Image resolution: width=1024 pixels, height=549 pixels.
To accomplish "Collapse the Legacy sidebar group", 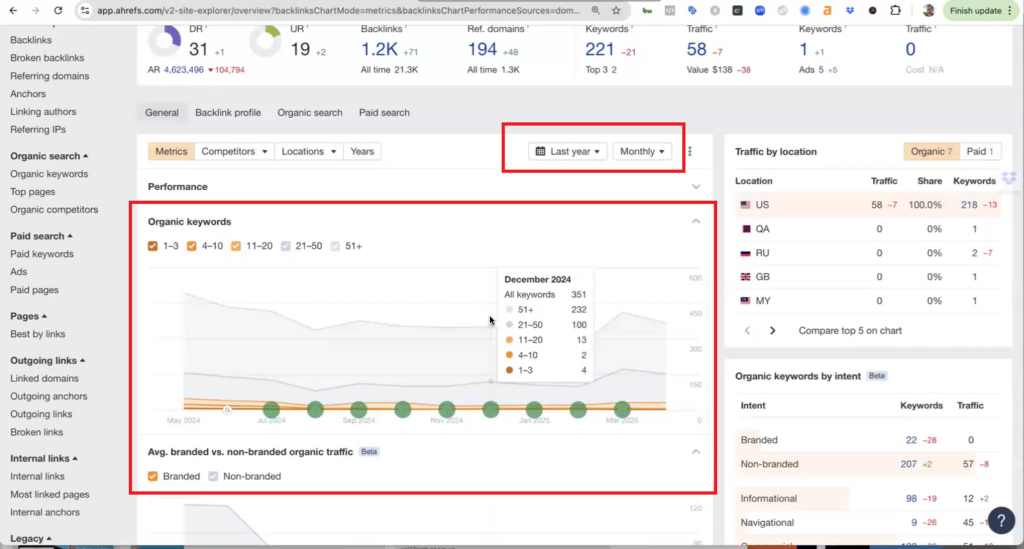I will (x=30, y=539).
